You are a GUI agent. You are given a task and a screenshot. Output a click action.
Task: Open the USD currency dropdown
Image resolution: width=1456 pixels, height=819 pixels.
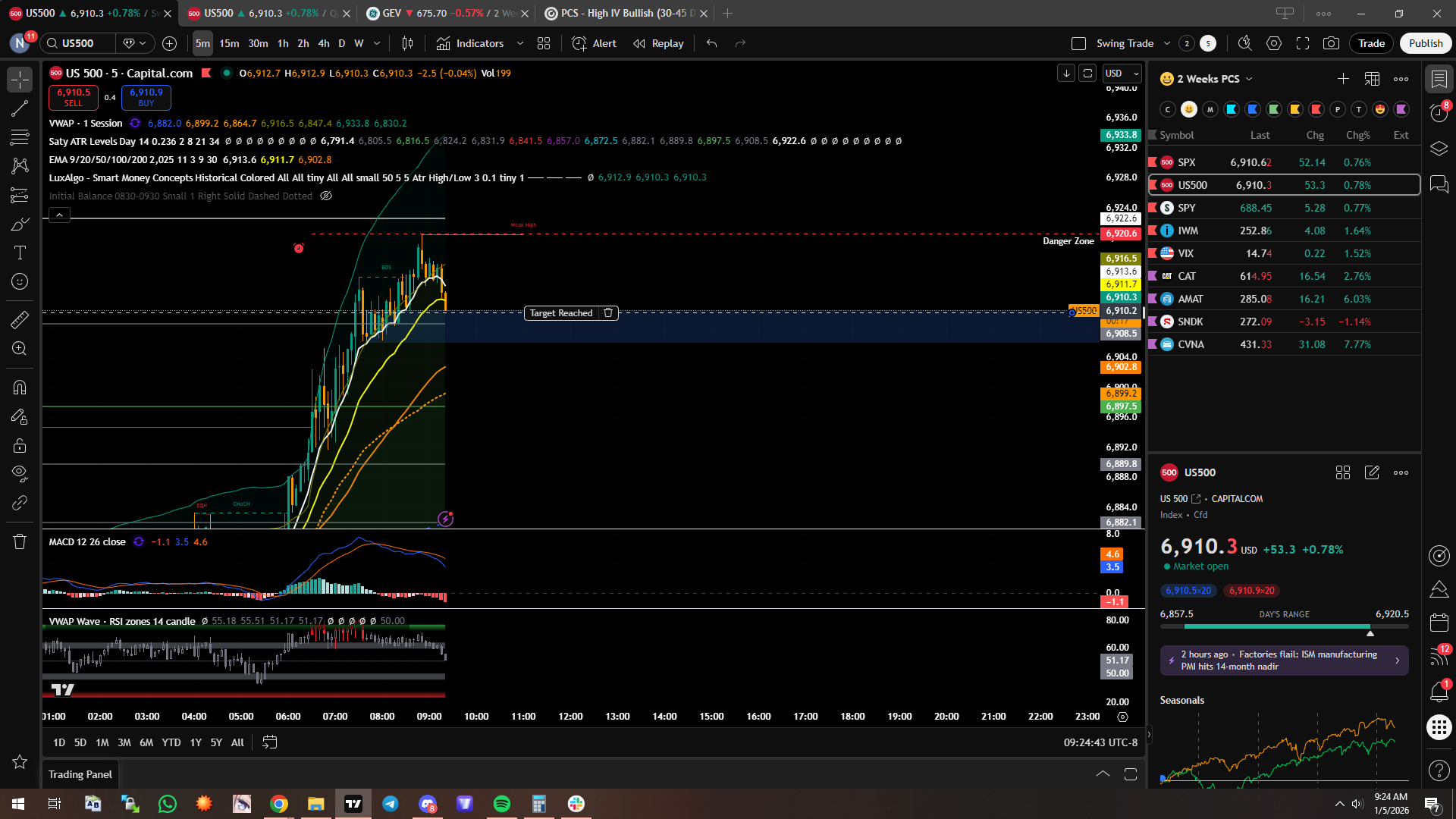pos(1122,73)
